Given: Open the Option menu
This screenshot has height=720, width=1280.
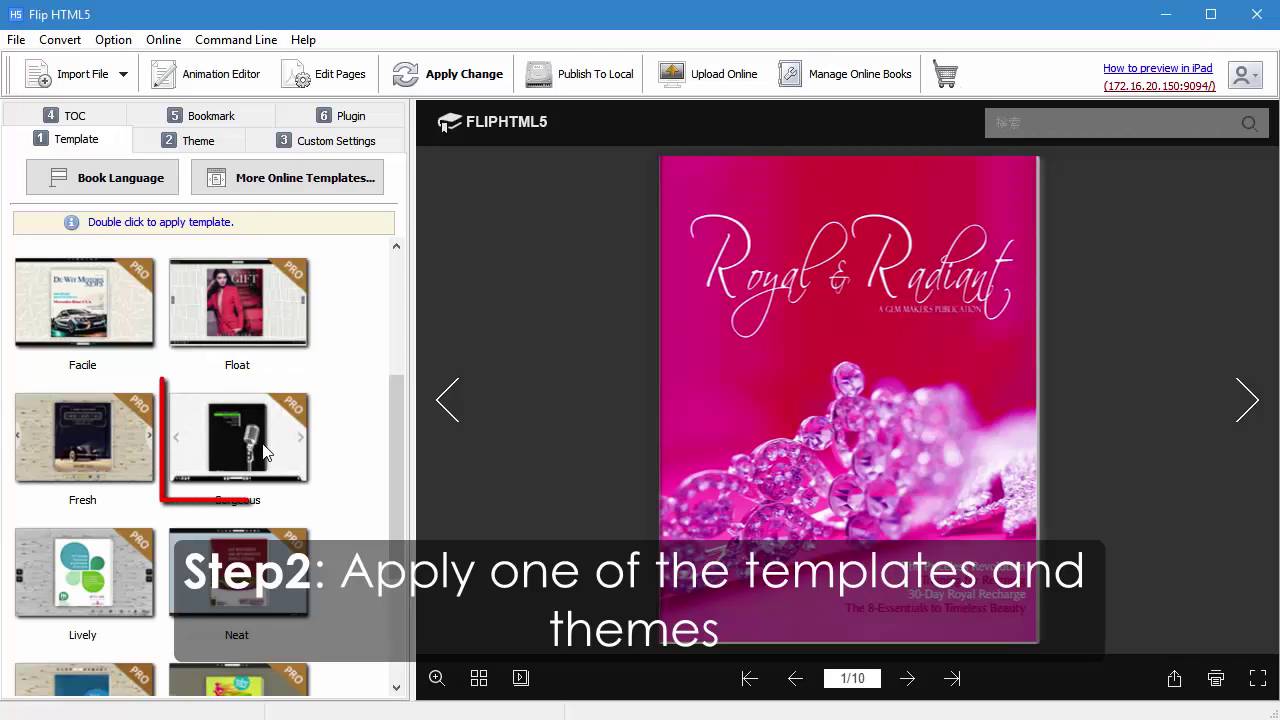Looking at the screenshot, I should 113,40.
